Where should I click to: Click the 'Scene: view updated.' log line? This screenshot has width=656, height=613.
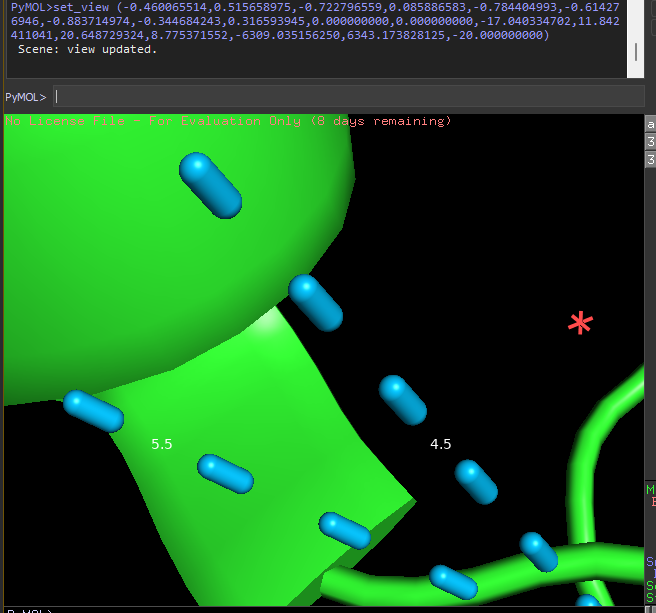point(87,49)
